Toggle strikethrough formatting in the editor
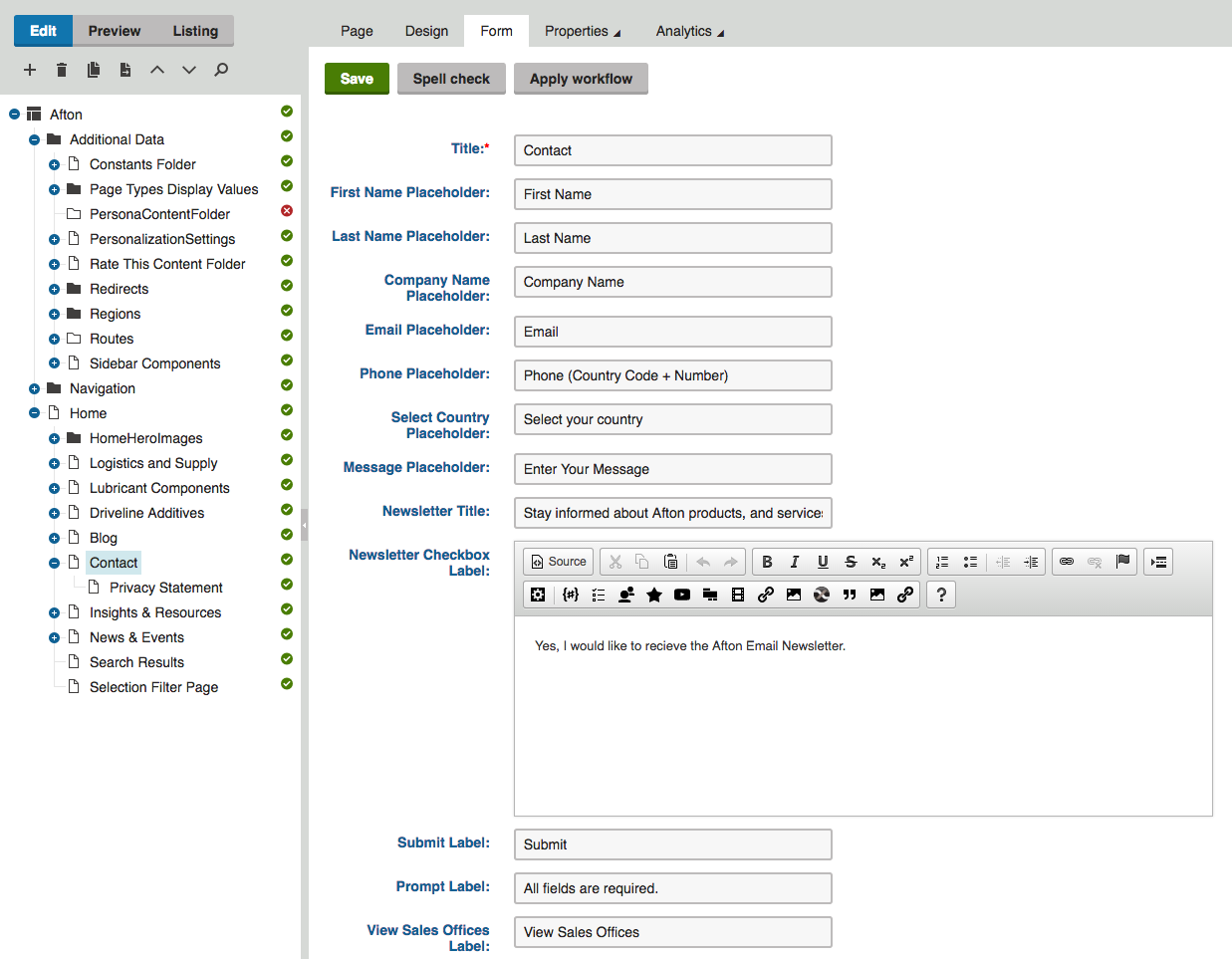The width and height of the screenshot is (1232, 959). pos(851,562)
